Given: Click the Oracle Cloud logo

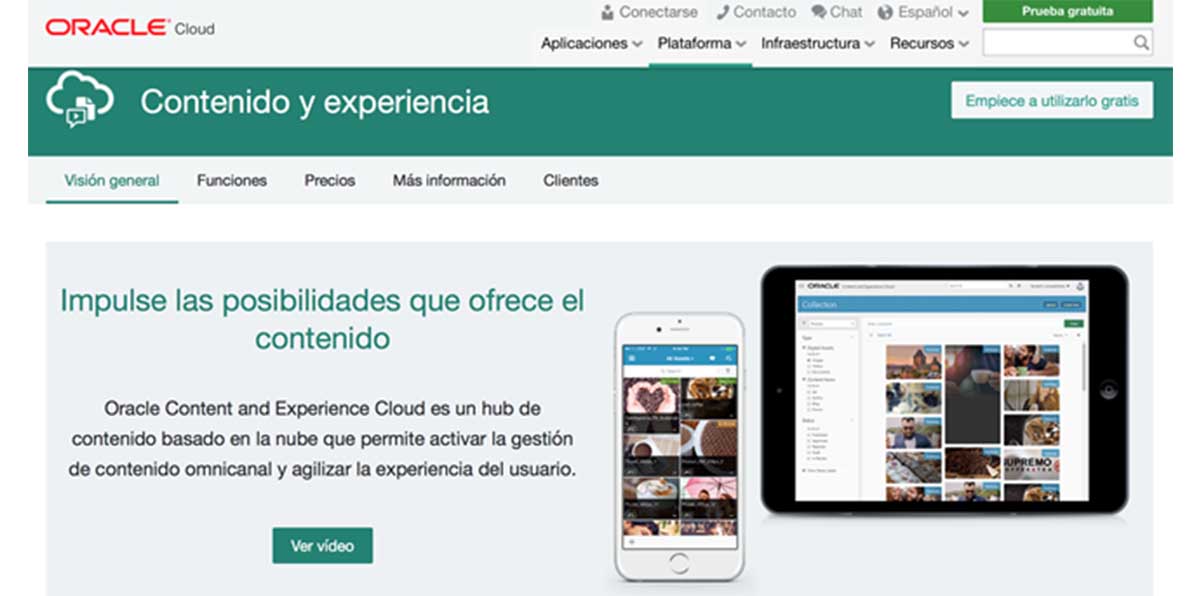Looking at the screenshot, I should [130, 28].
